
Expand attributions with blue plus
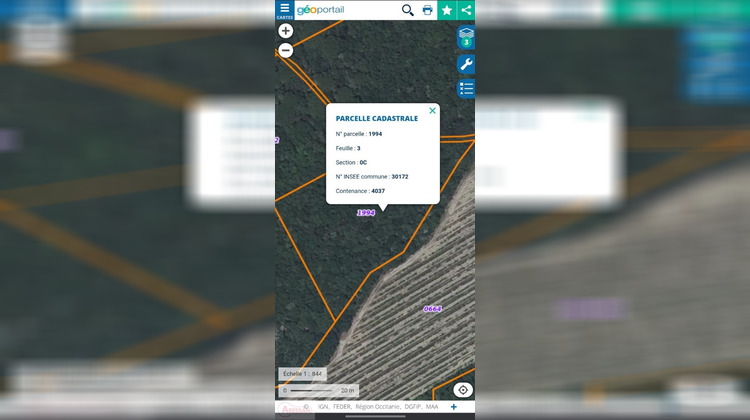click(453, 407)
